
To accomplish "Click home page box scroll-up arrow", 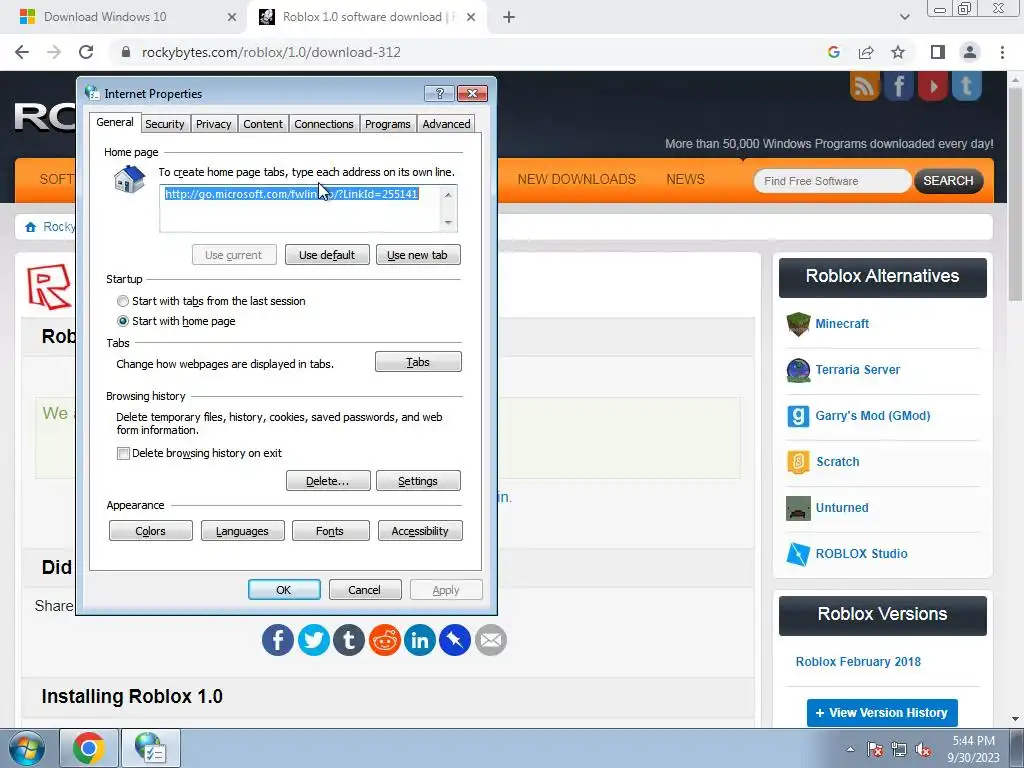I will pyautogui.click(x=448, y=195).
